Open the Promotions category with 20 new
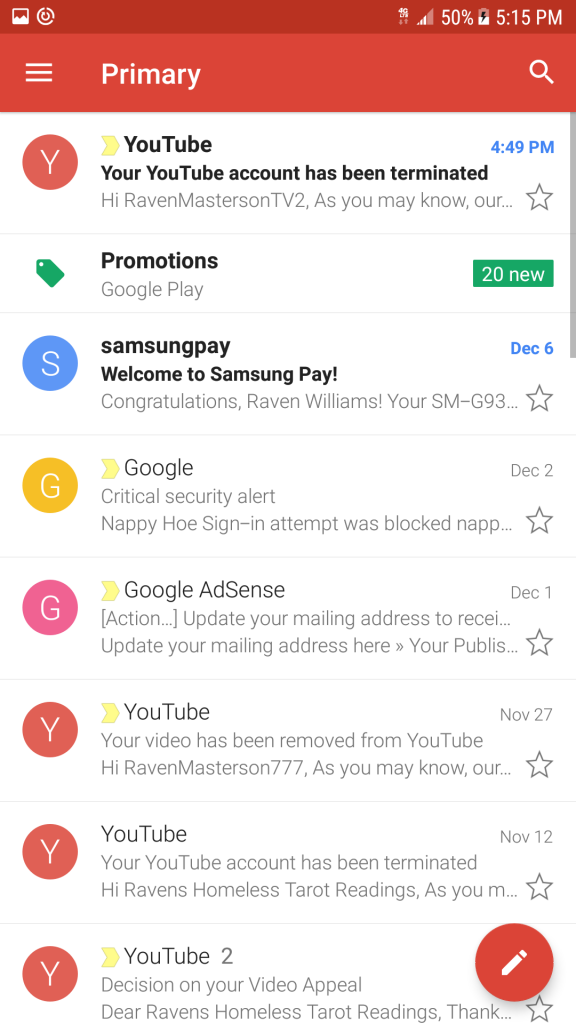 288,274
